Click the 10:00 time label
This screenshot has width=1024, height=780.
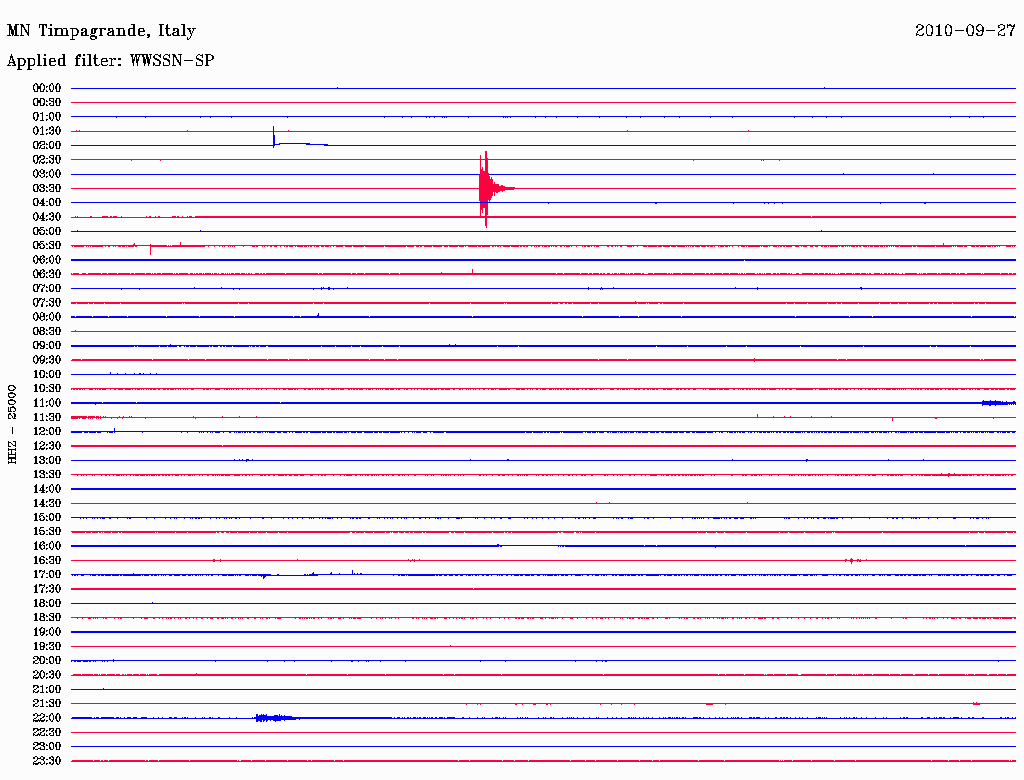[x=47, y=374]
